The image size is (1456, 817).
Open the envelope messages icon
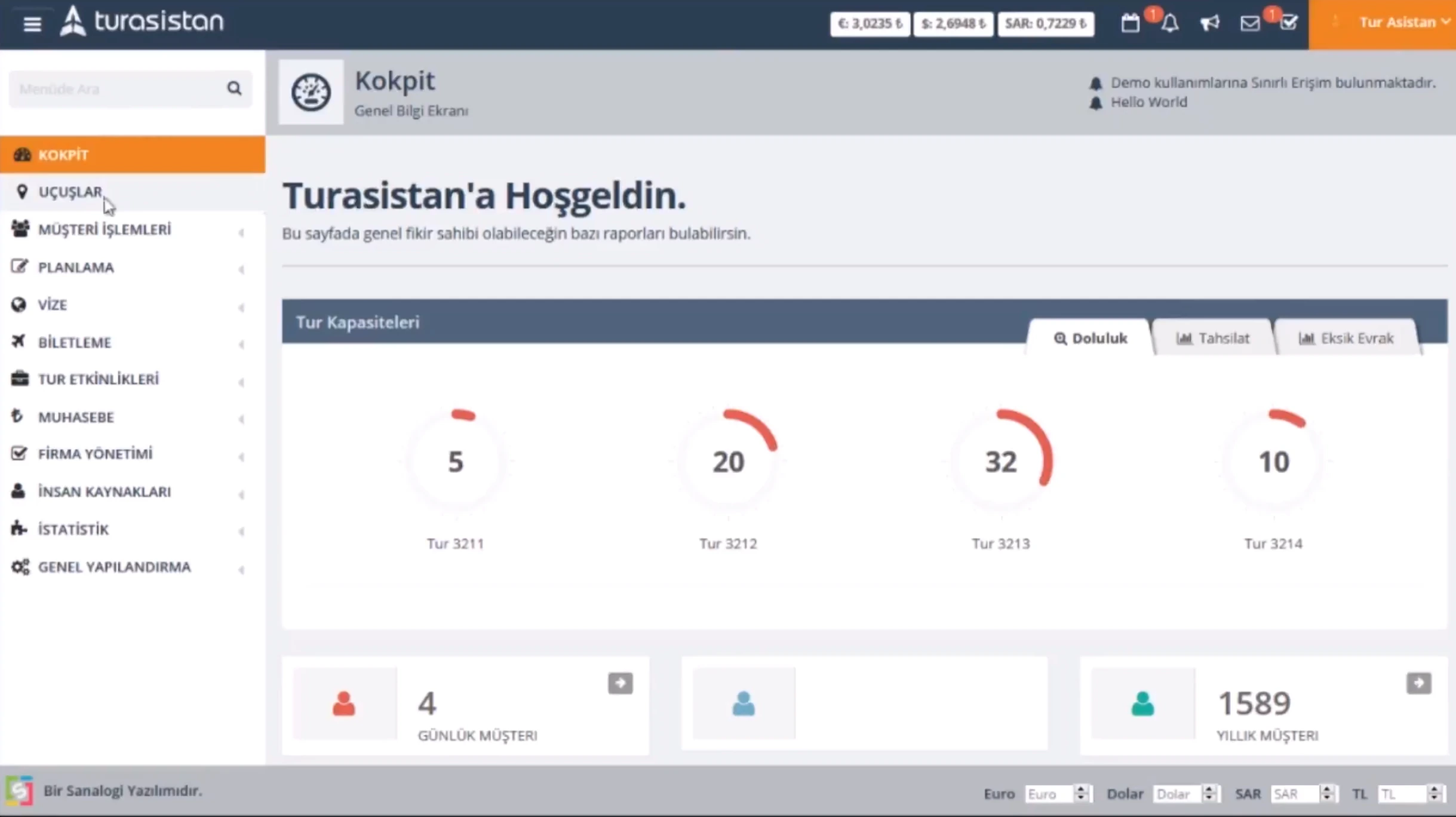(1249, 23)
